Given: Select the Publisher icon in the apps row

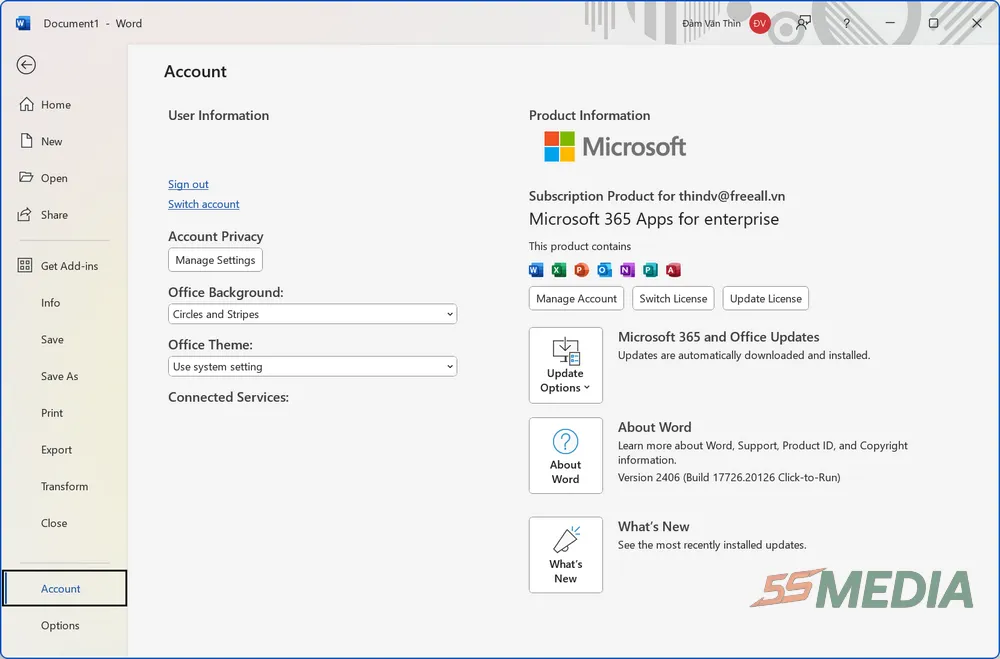Looking at the screenshot, I should pyautogui.click(x=650, y=270).
